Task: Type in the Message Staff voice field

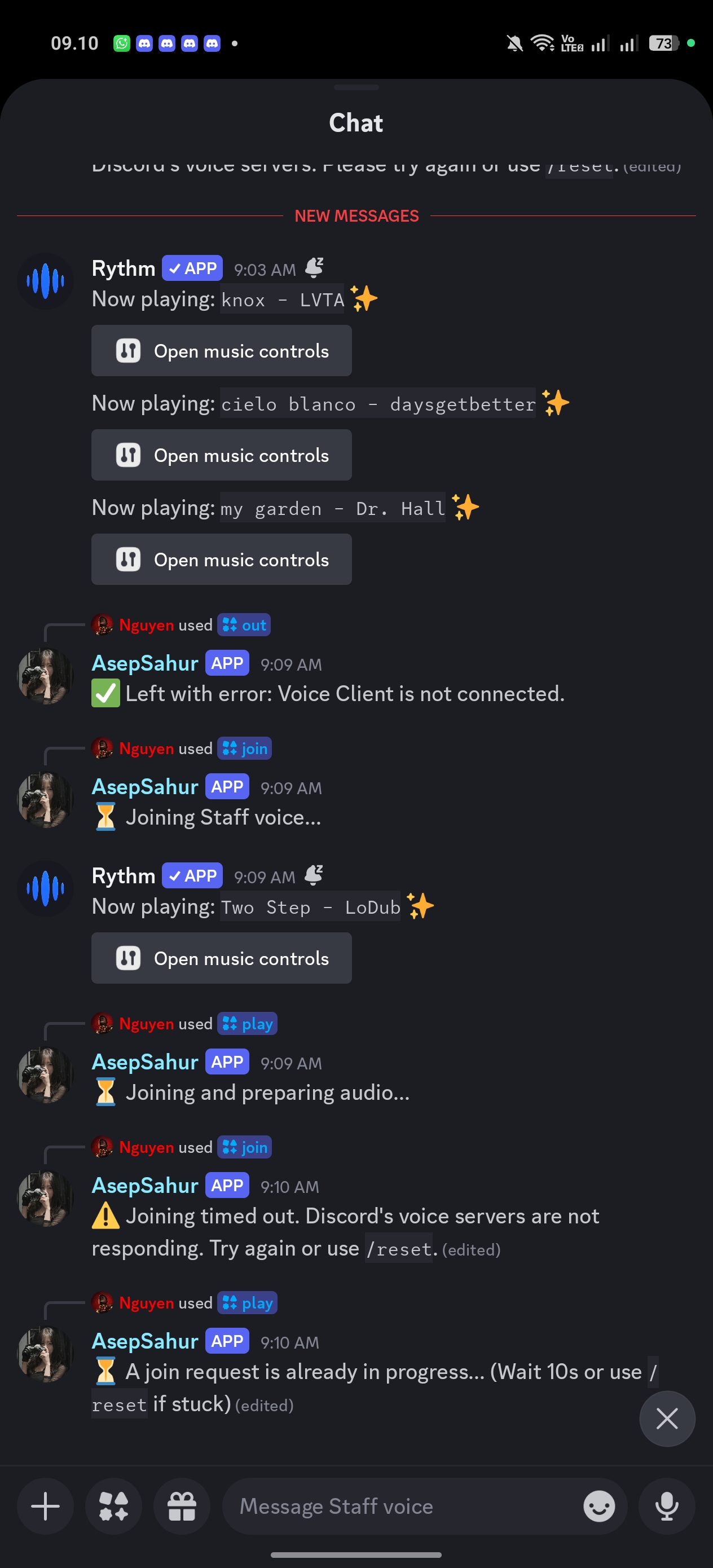Action: [x=402, y=1506]
